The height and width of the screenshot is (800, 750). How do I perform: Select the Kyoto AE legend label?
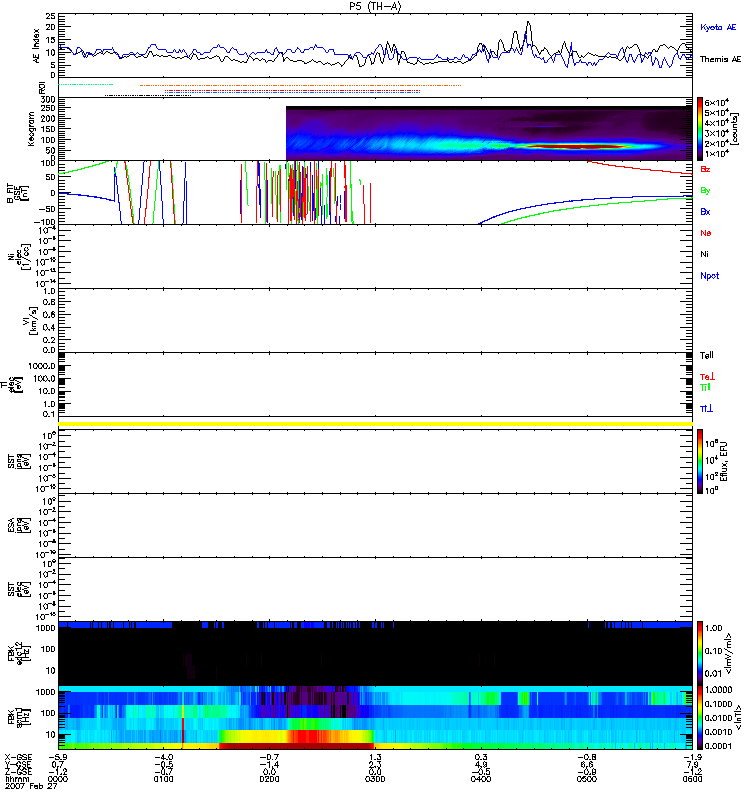point(720,27)
